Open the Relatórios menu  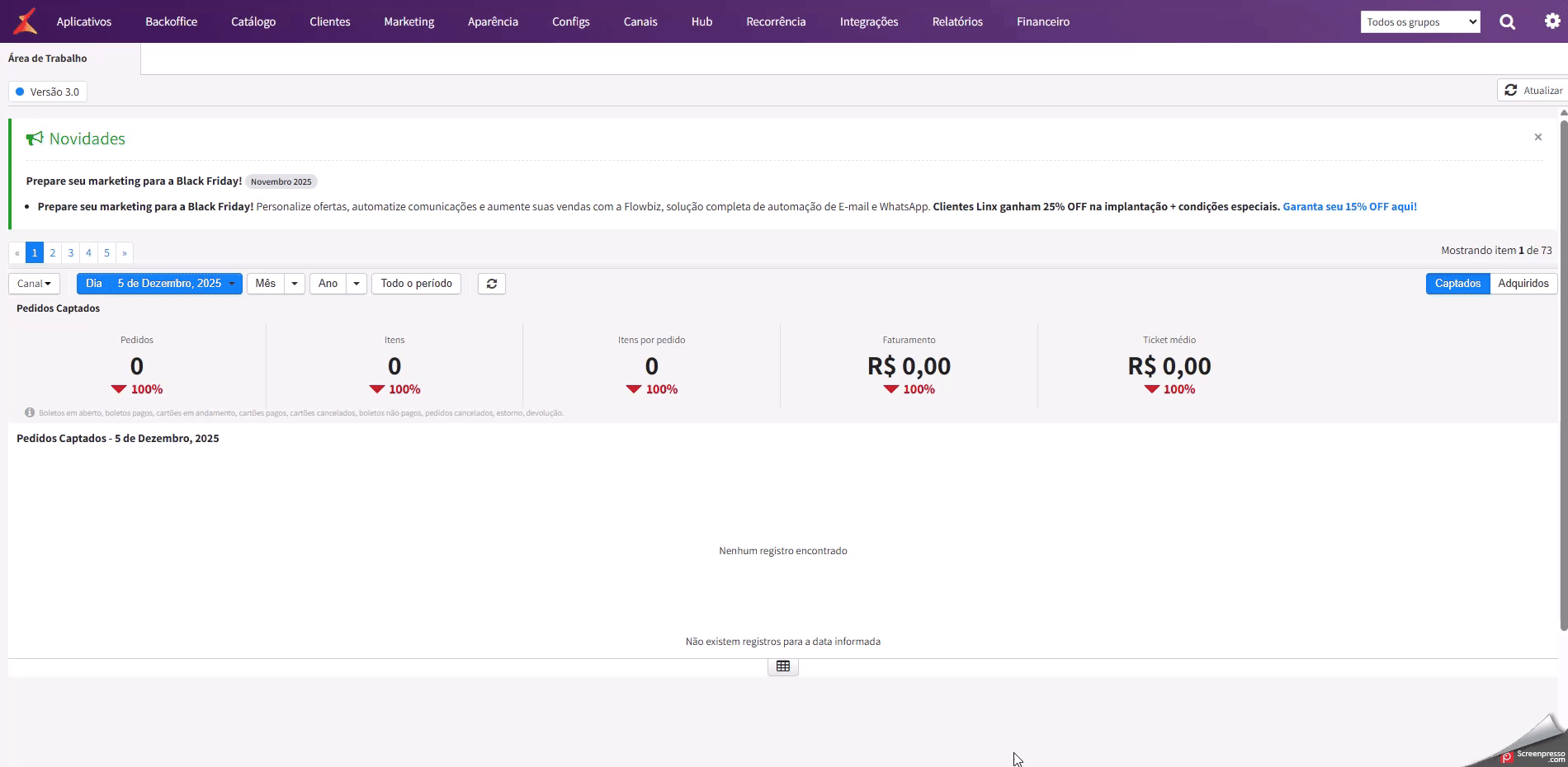pyautogui.click(x=957, y=22)
